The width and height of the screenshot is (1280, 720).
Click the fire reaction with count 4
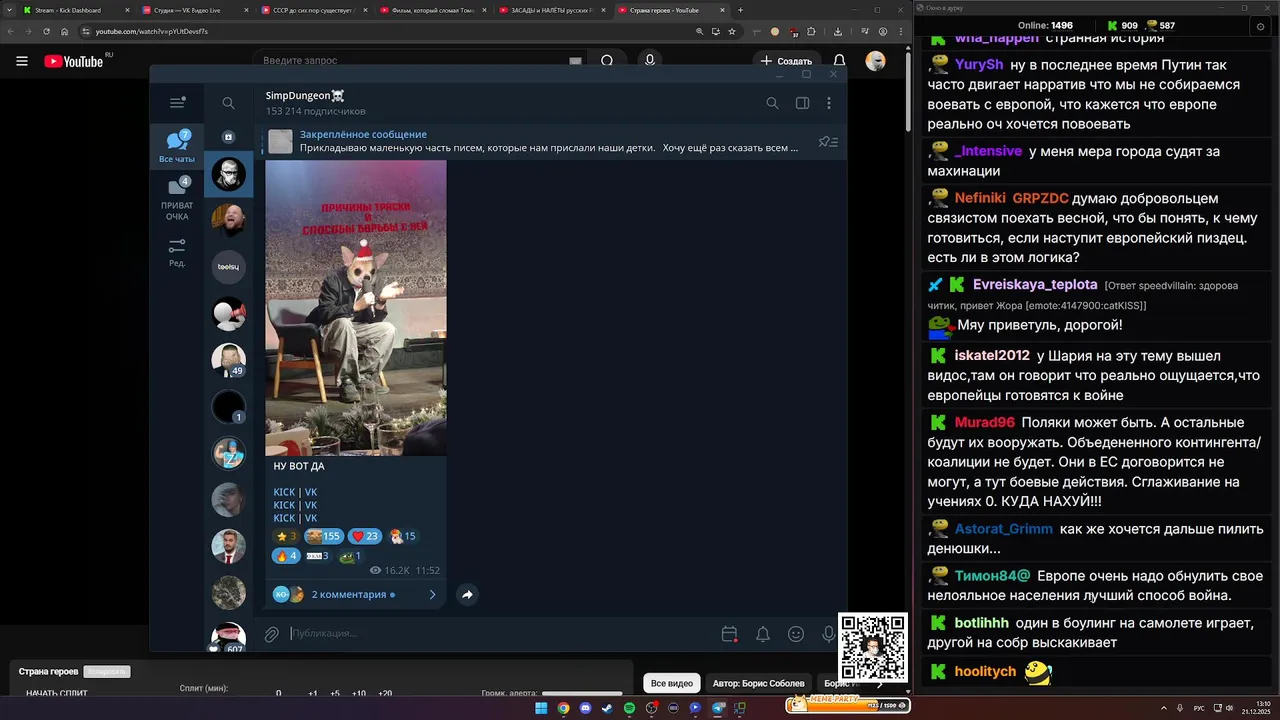click(x=286, y=556)
